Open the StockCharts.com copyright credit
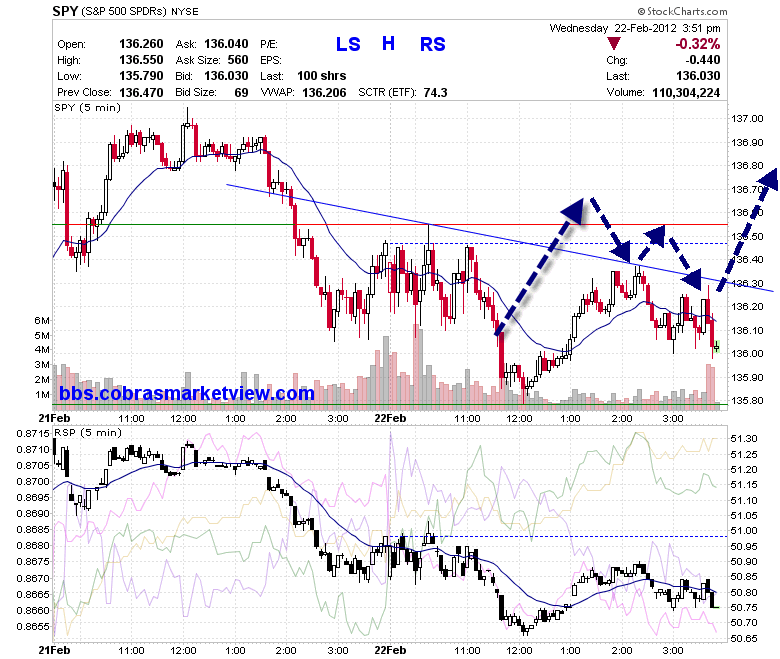 tap(682, 11)
